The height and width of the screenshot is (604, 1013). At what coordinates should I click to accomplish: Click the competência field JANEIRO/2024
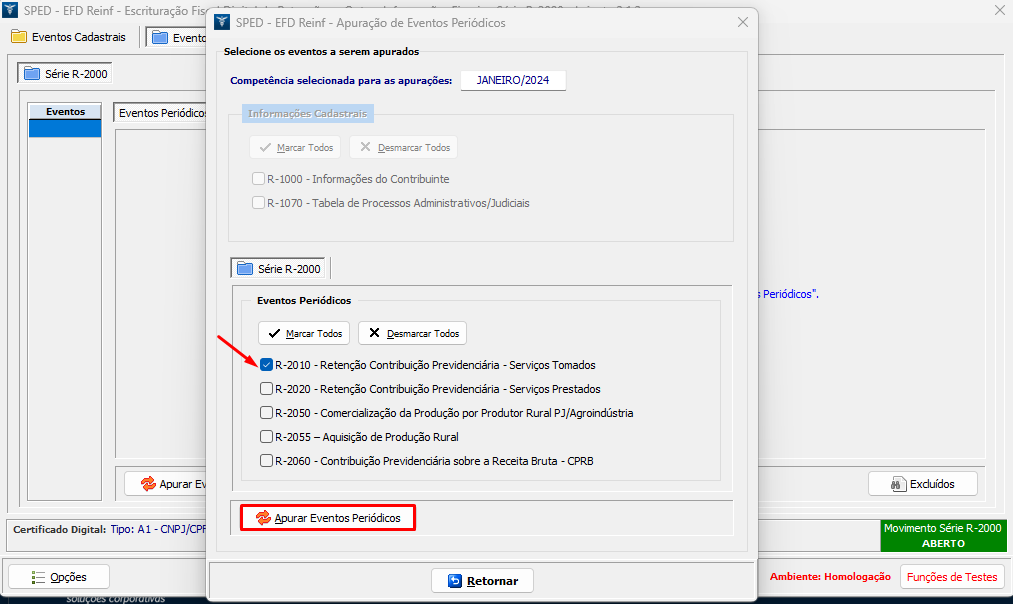point(513,80)
